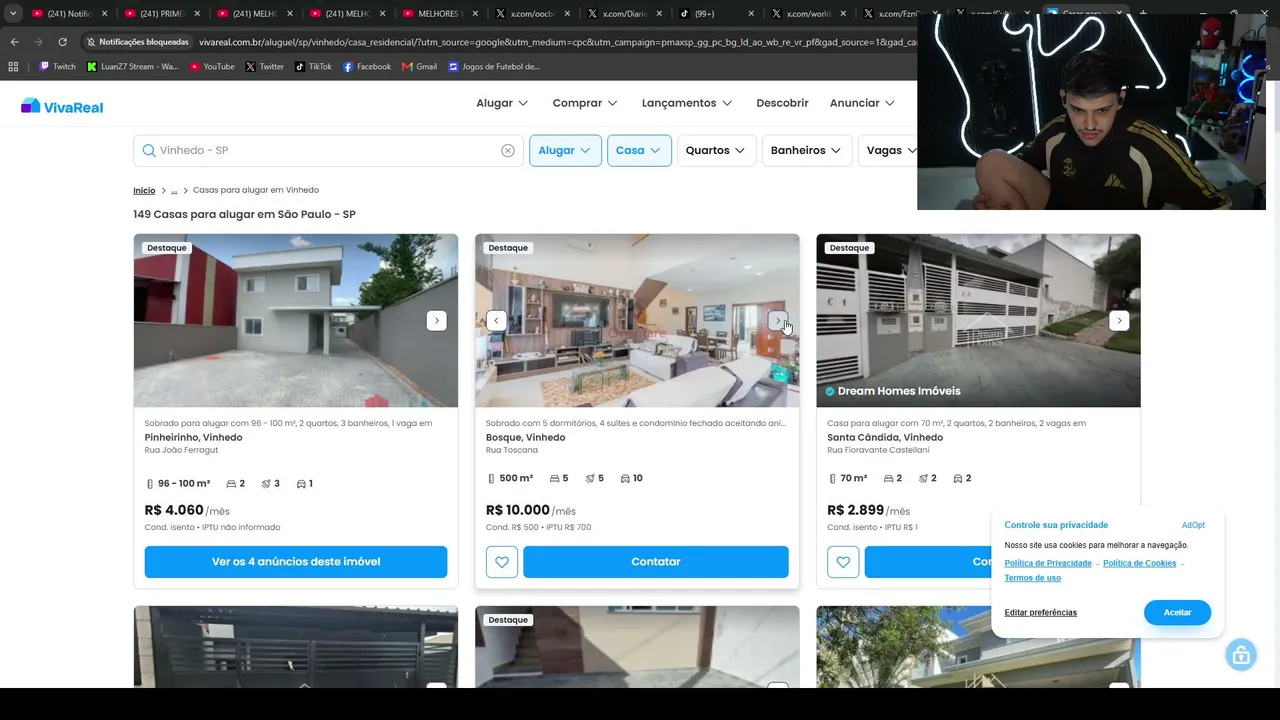The image size is (1280, 720).
Task: Click the Rua Toscana address text
Action: point(512,450)
